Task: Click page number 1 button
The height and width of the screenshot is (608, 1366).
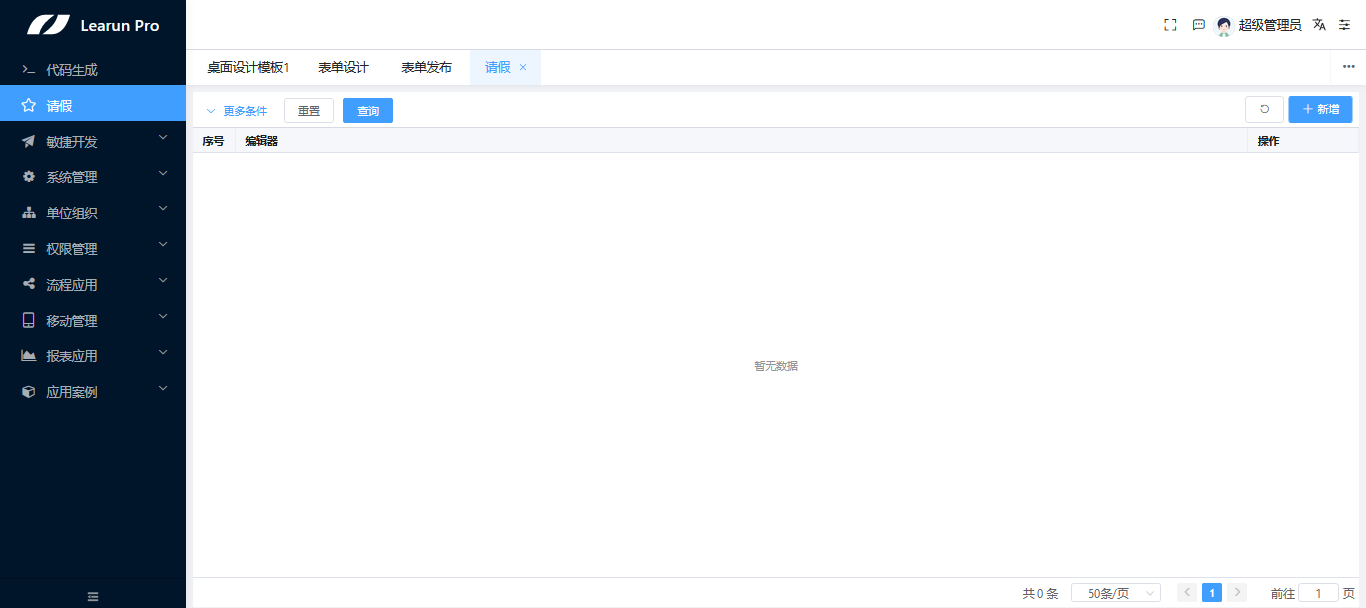Action: (1212, 593)
